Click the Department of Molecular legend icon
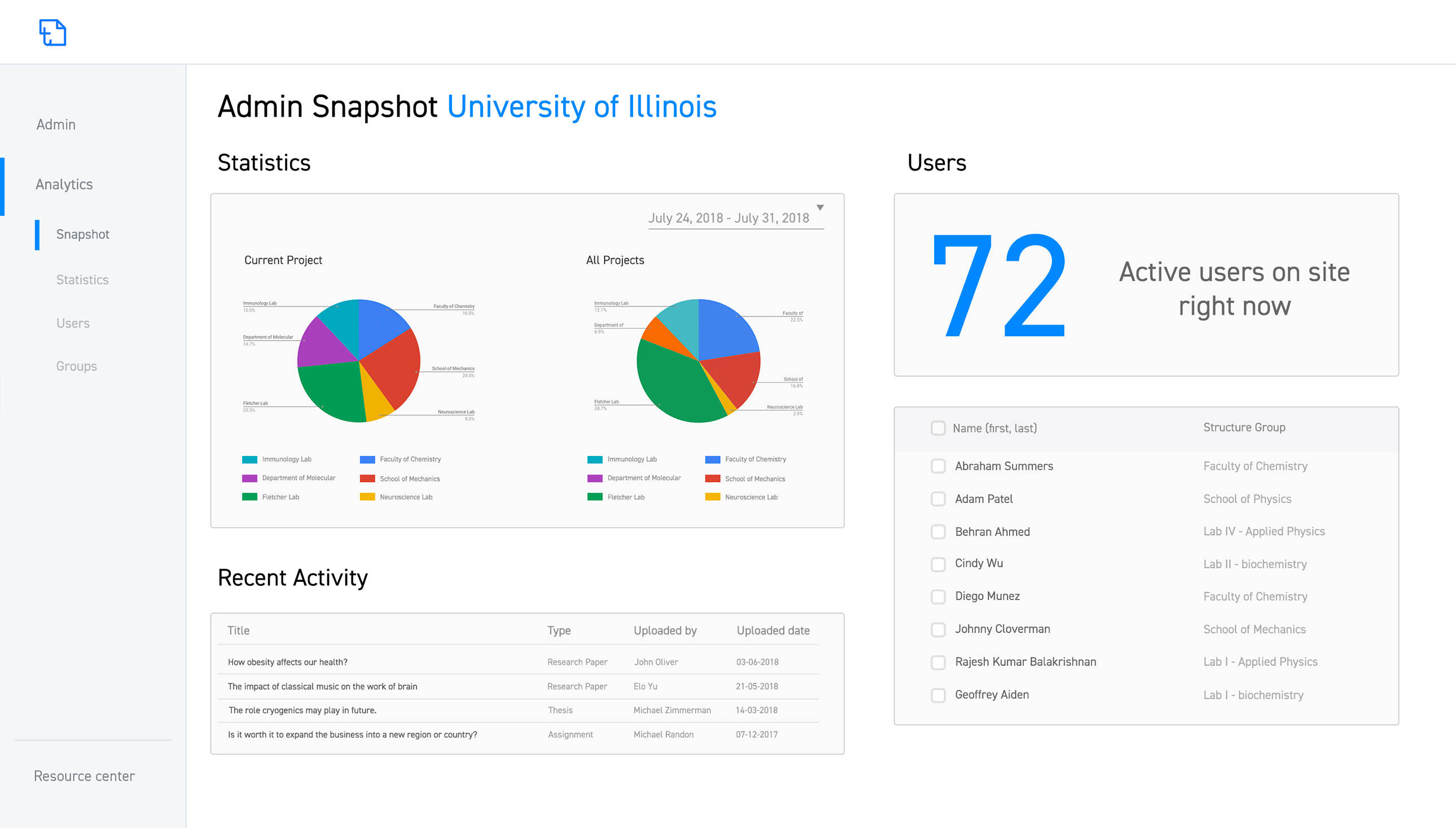The image size is (1456, 828). (250, 477)
